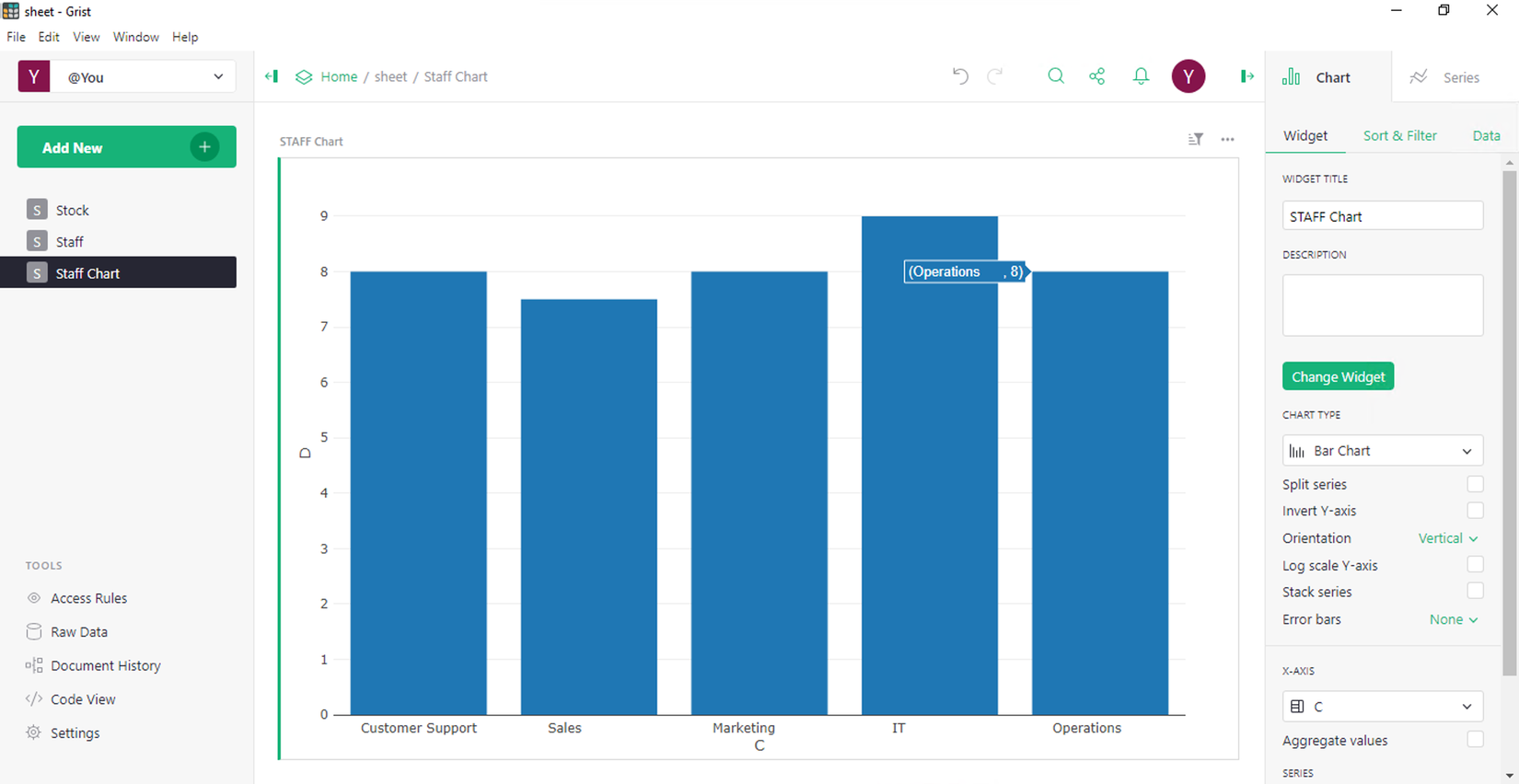Screen dimensions: 1519x784
Task: Enable the Stack series checkbox
Action: 1475,592
